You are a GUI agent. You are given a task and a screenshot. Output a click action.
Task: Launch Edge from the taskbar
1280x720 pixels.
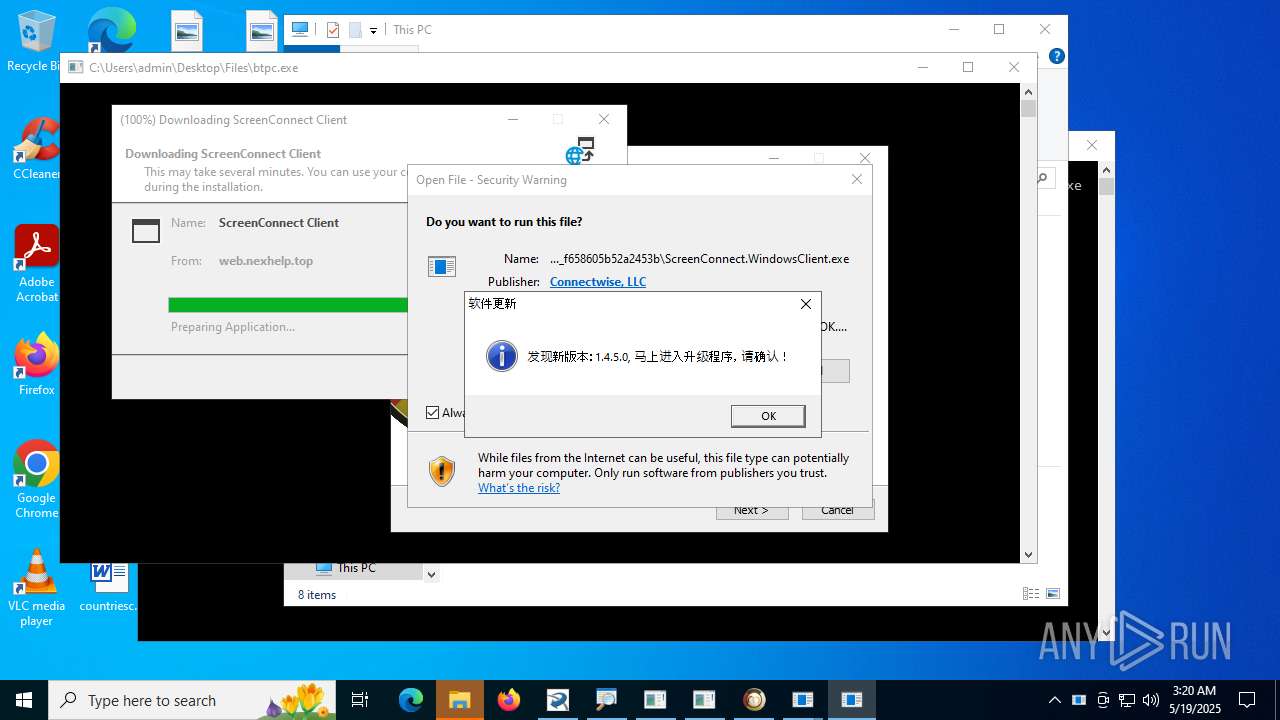coord(411,700)
